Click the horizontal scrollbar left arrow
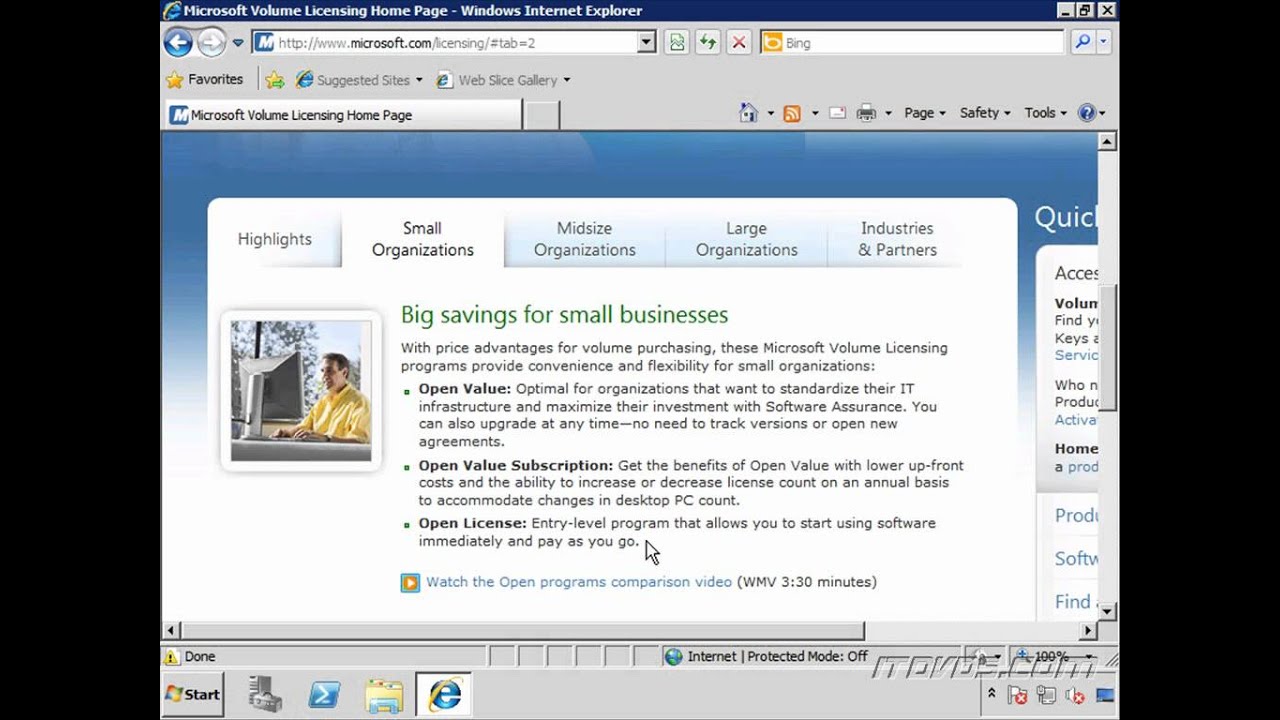 [171, 631]
